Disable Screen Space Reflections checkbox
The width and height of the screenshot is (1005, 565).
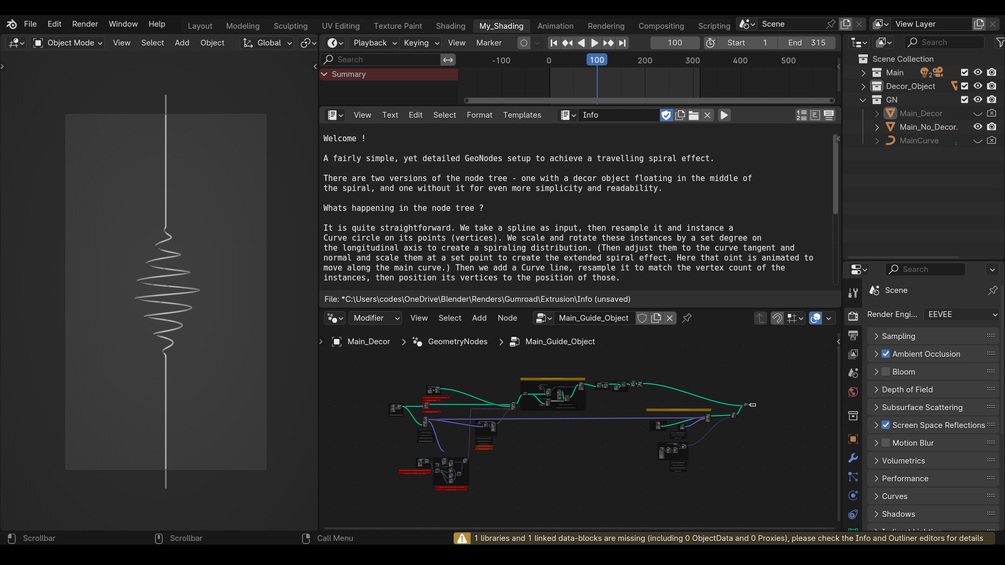(x=886, y=425)
